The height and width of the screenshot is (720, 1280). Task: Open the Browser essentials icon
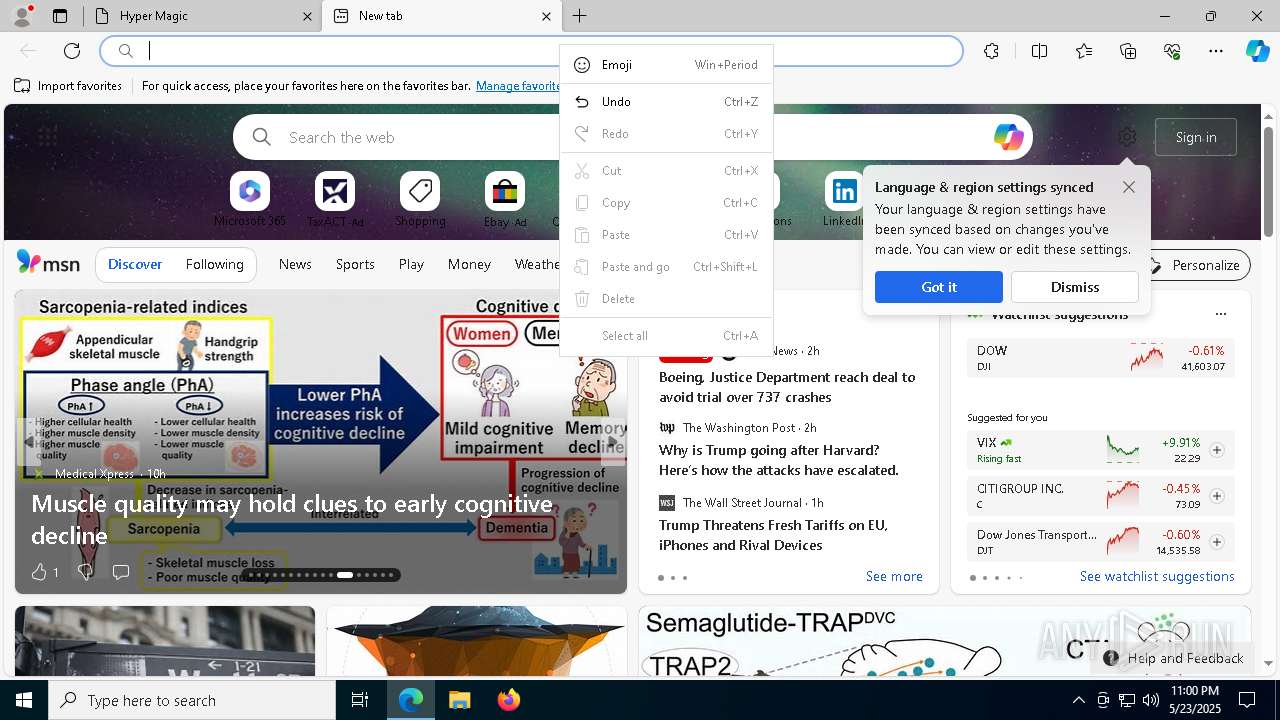(1172, 51)
